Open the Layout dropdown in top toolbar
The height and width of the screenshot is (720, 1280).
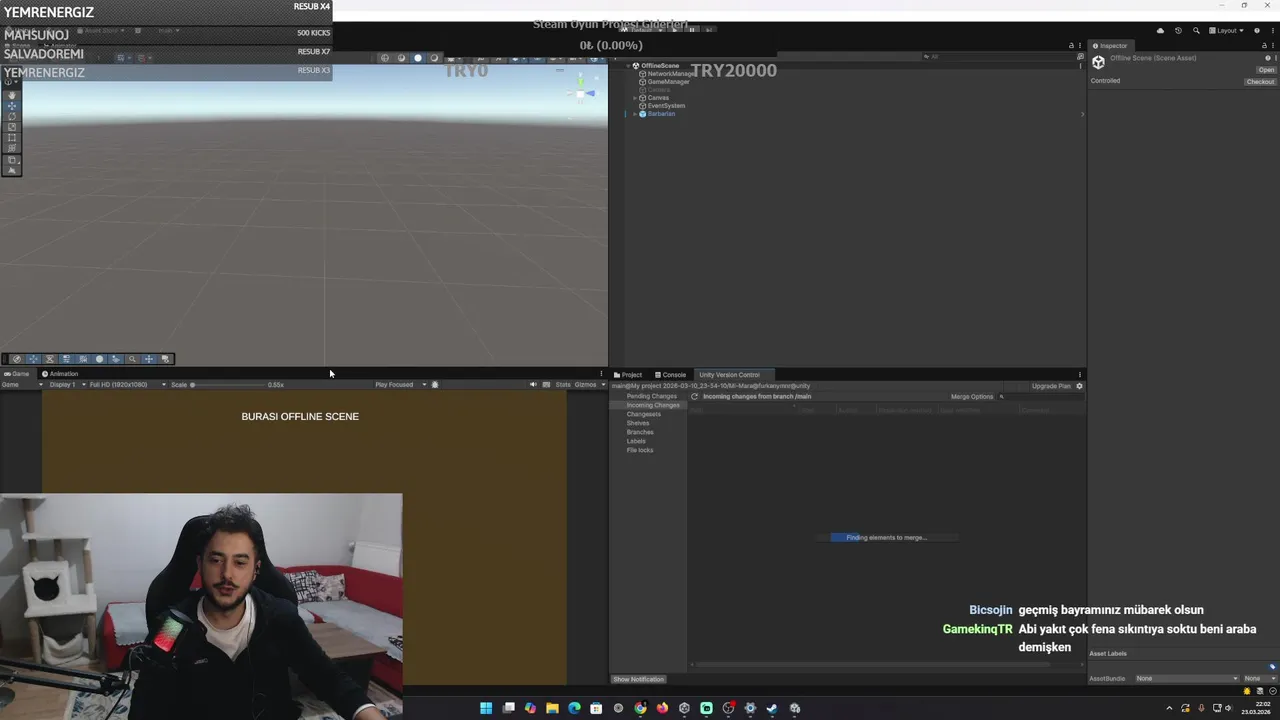(1228, 31)
